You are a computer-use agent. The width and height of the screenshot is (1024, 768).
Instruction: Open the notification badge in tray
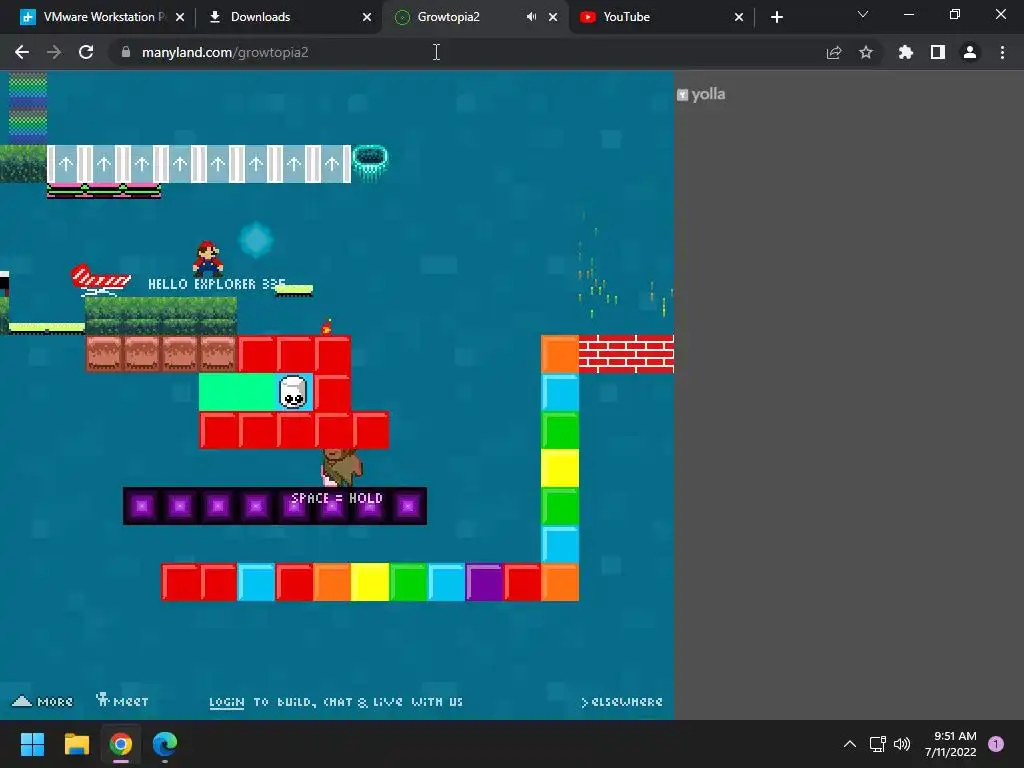(x=996, y=744)
